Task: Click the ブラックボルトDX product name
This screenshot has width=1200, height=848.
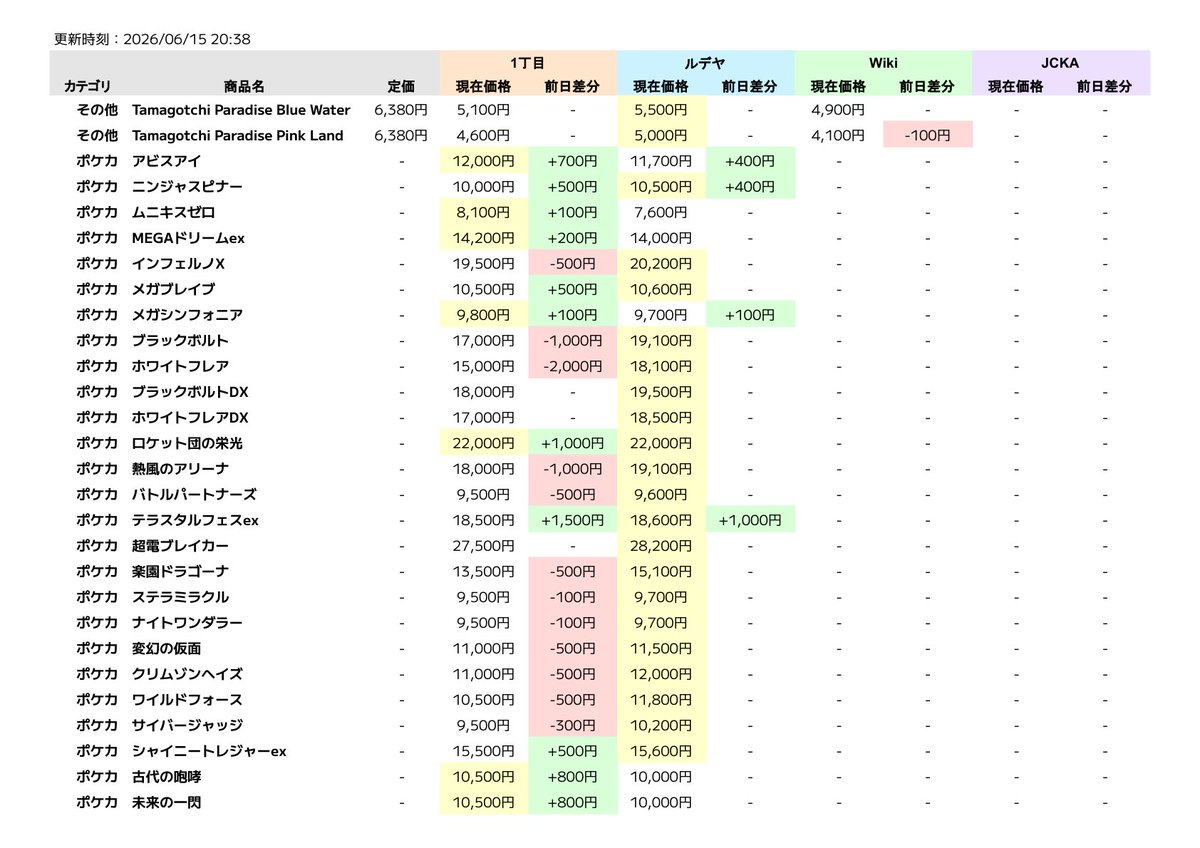Action: pos(190,392)
